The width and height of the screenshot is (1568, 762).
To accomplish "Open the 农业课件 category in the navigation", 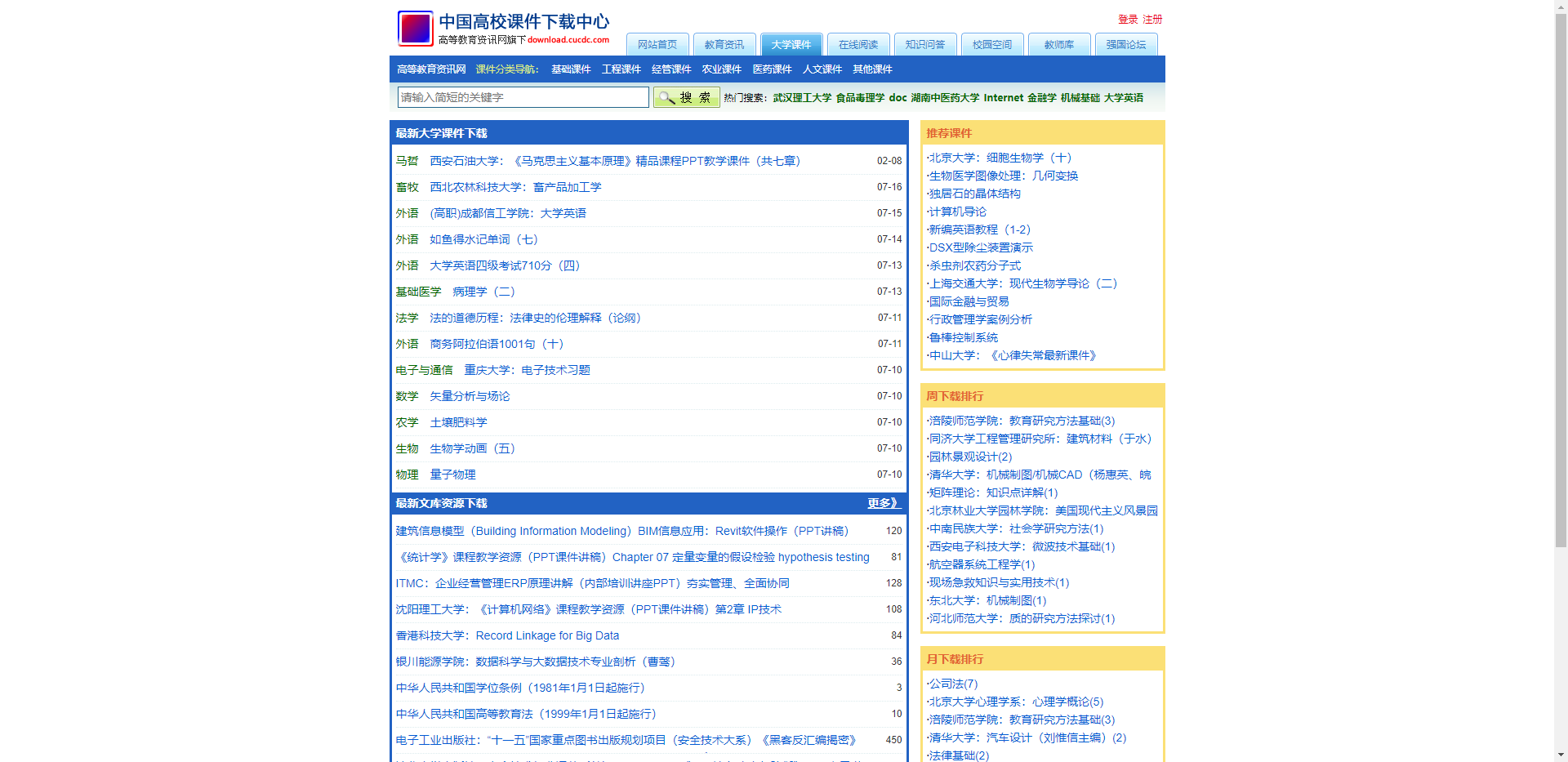I will [x=721, y=69].
